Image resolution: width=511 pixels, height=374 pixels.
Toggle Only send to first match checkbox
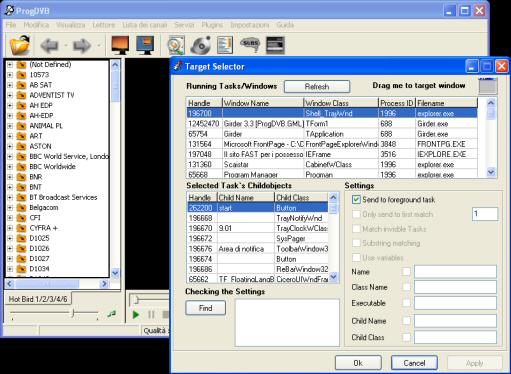(356, 214)
